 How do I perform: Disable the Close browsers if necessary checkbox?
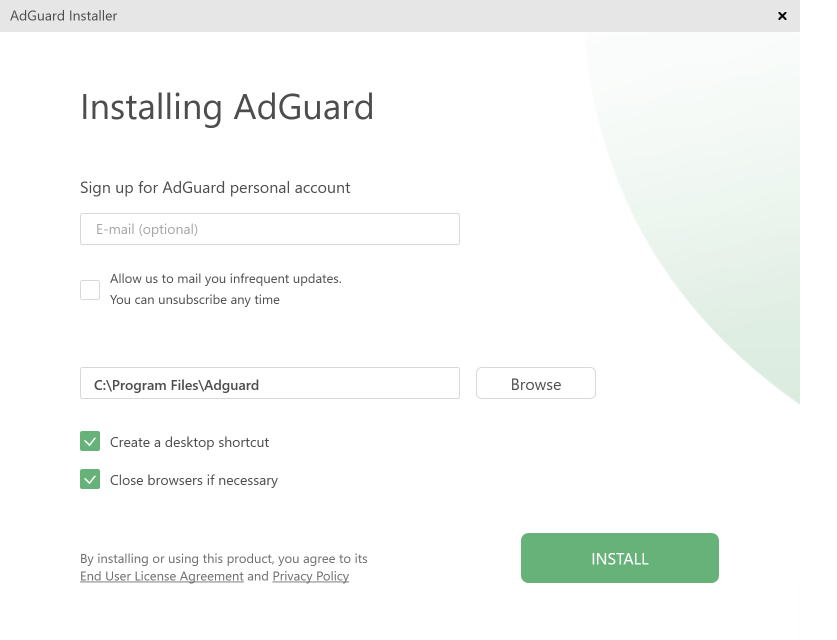tap(90, 480)
